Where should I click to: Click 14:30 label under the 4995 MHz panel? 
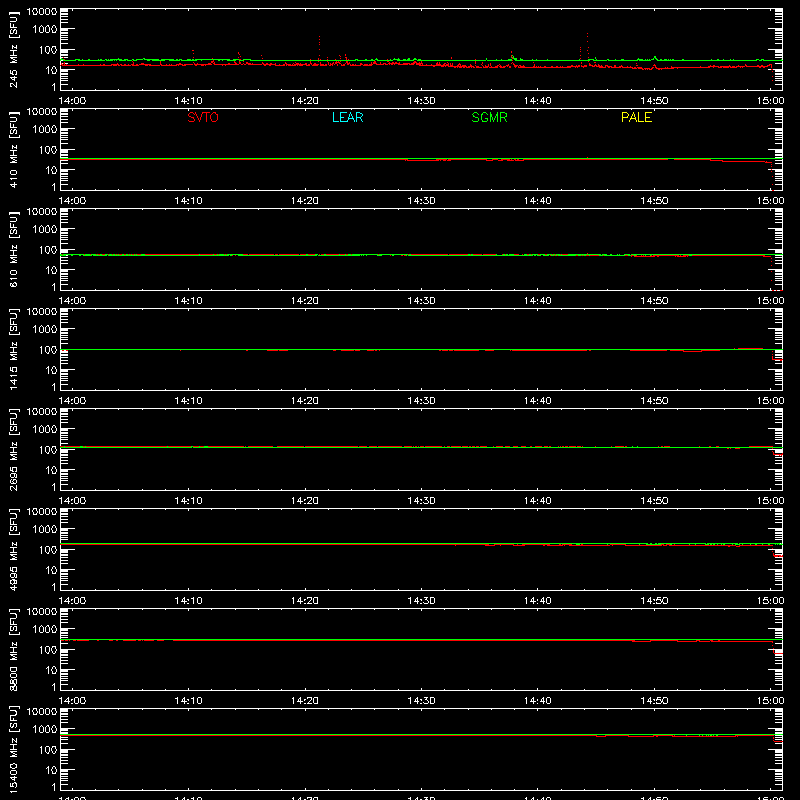click(421, 601)
